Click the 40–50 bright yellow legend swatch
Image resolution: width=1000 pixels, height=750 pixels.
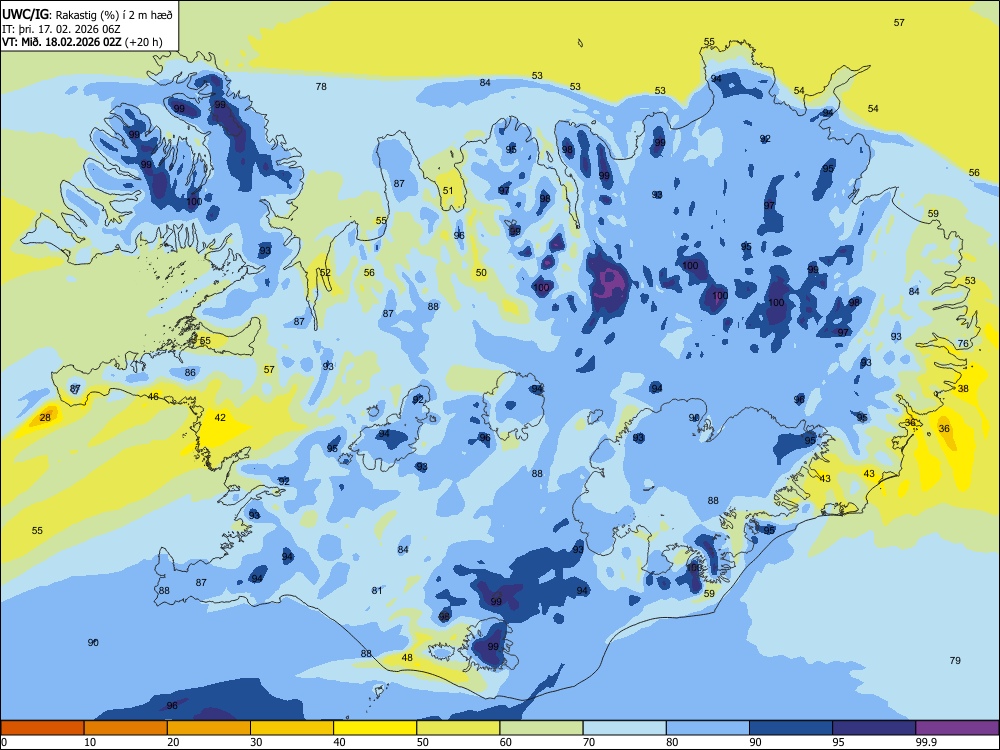click(375, 728)
